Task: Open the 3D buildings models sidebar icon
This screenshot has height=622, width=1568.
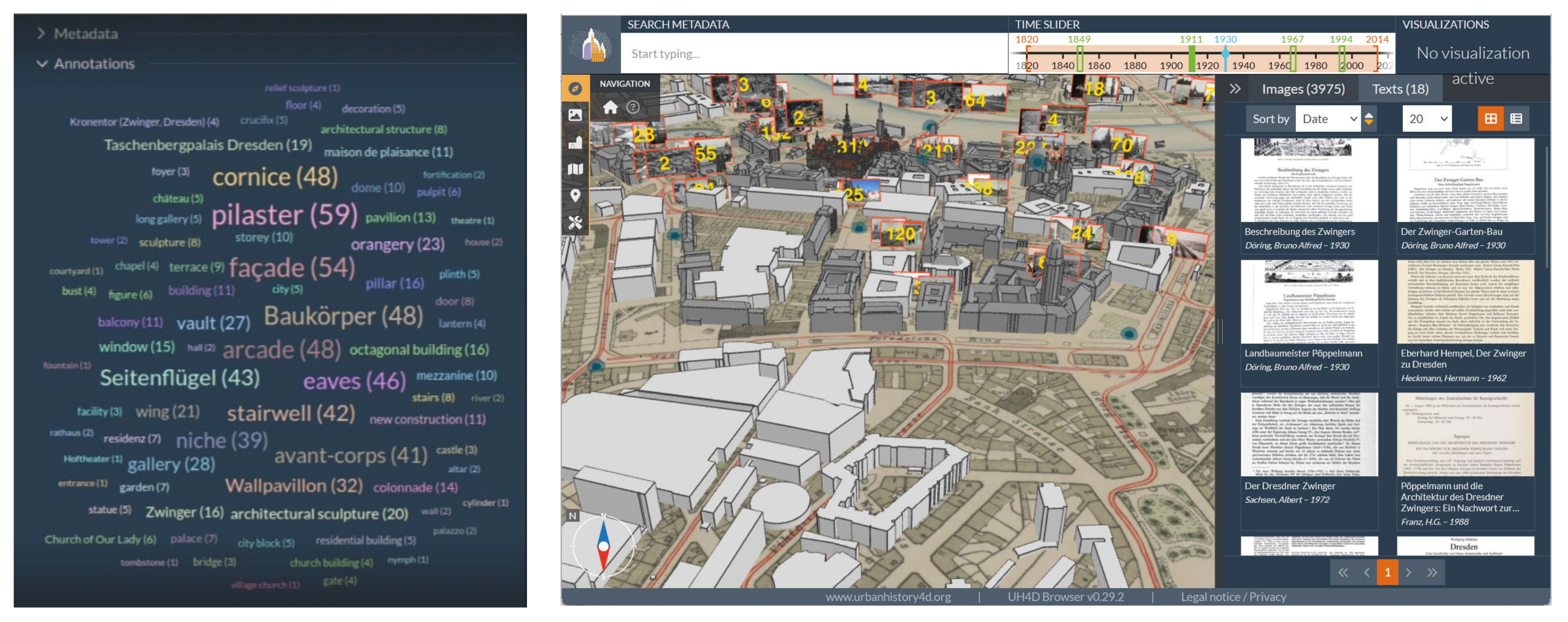Action: (x=575, y=142)
